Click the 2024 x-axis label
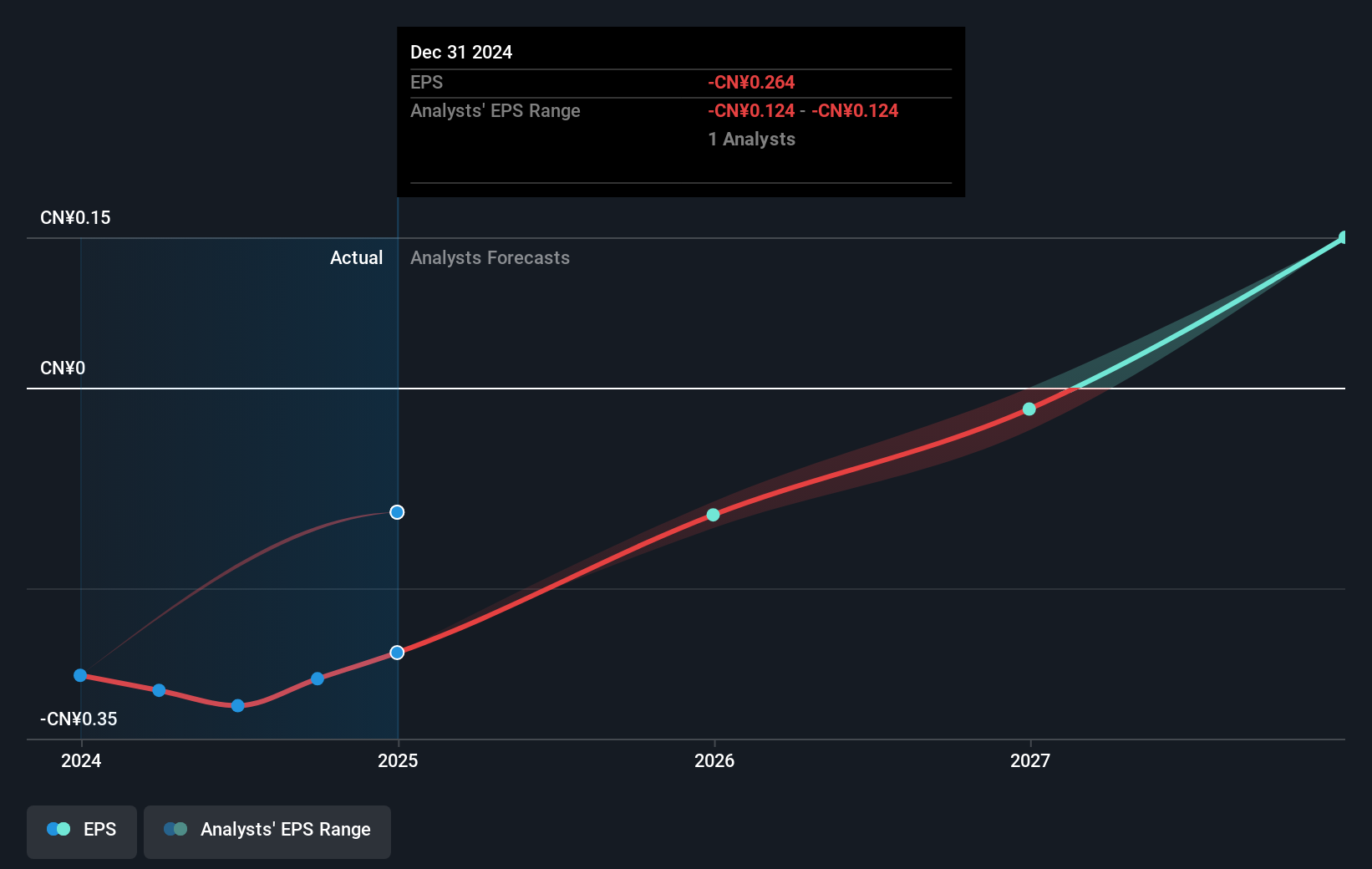This screenshot has height=869, width=1372. [x=81, y=760]
